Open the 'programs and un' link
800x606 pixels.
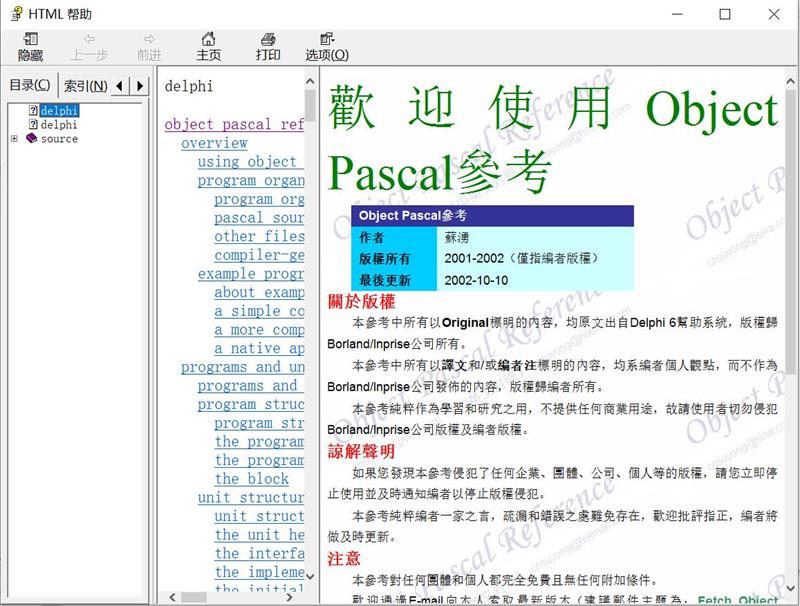pos(243,367)
